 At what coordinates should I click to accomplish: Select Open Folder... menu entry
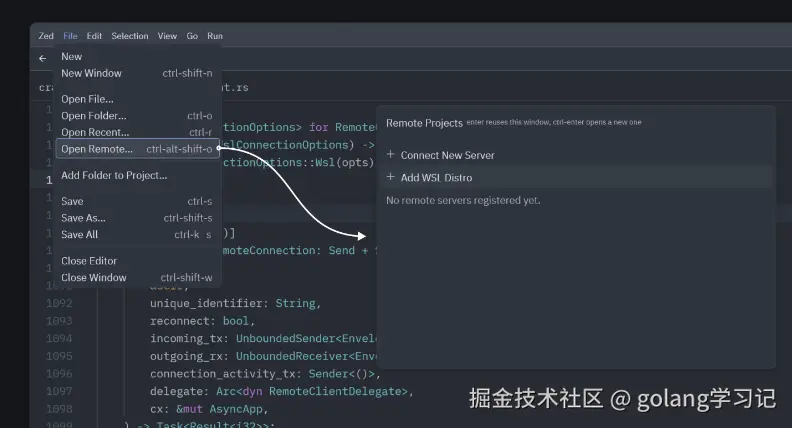point(137,116)
